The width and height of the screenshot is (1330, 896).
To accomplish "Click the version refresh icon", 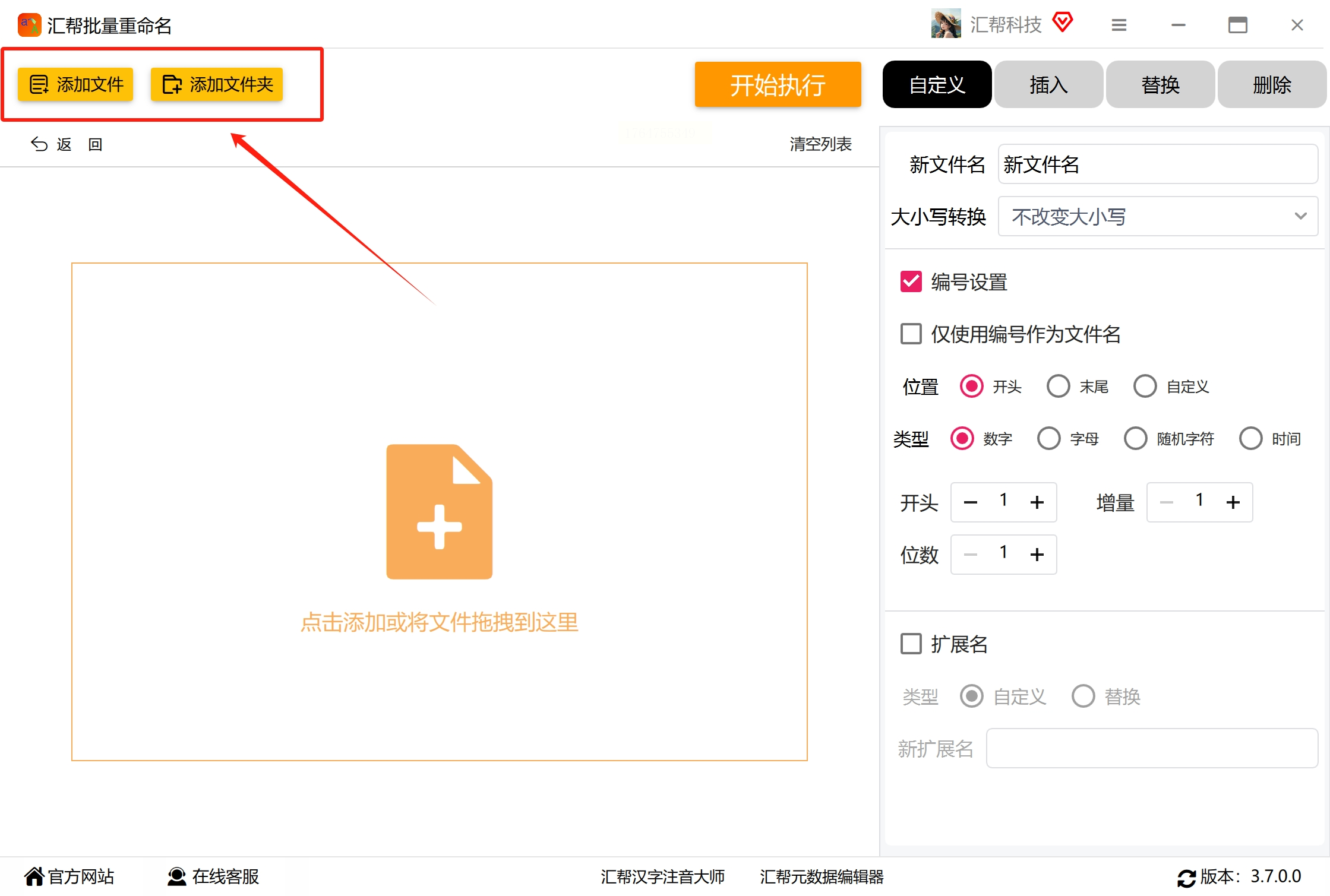I will click(x=1186, y=877).
